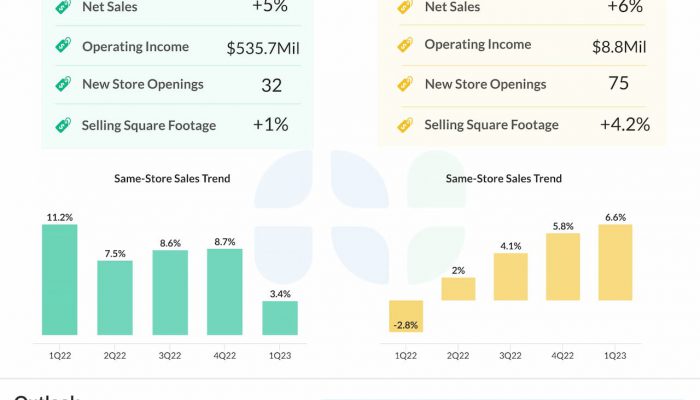The image size is (700, 400).
Task: Click the green tag icon beside Selling Square Footage
Action: (63, 125)
